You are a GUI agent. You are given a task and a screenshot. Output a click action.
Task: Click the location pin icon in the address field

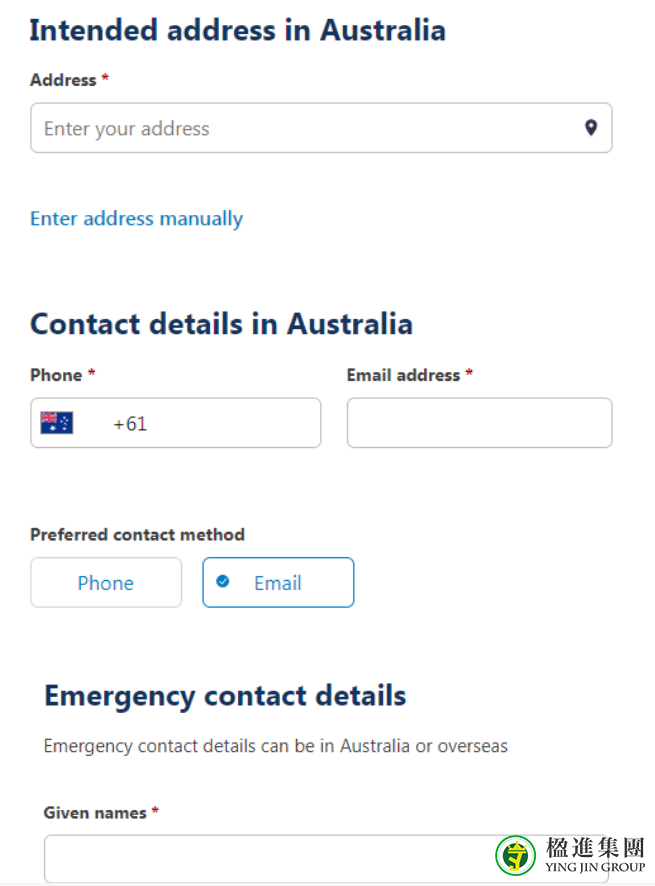click(x=591, y=128)
